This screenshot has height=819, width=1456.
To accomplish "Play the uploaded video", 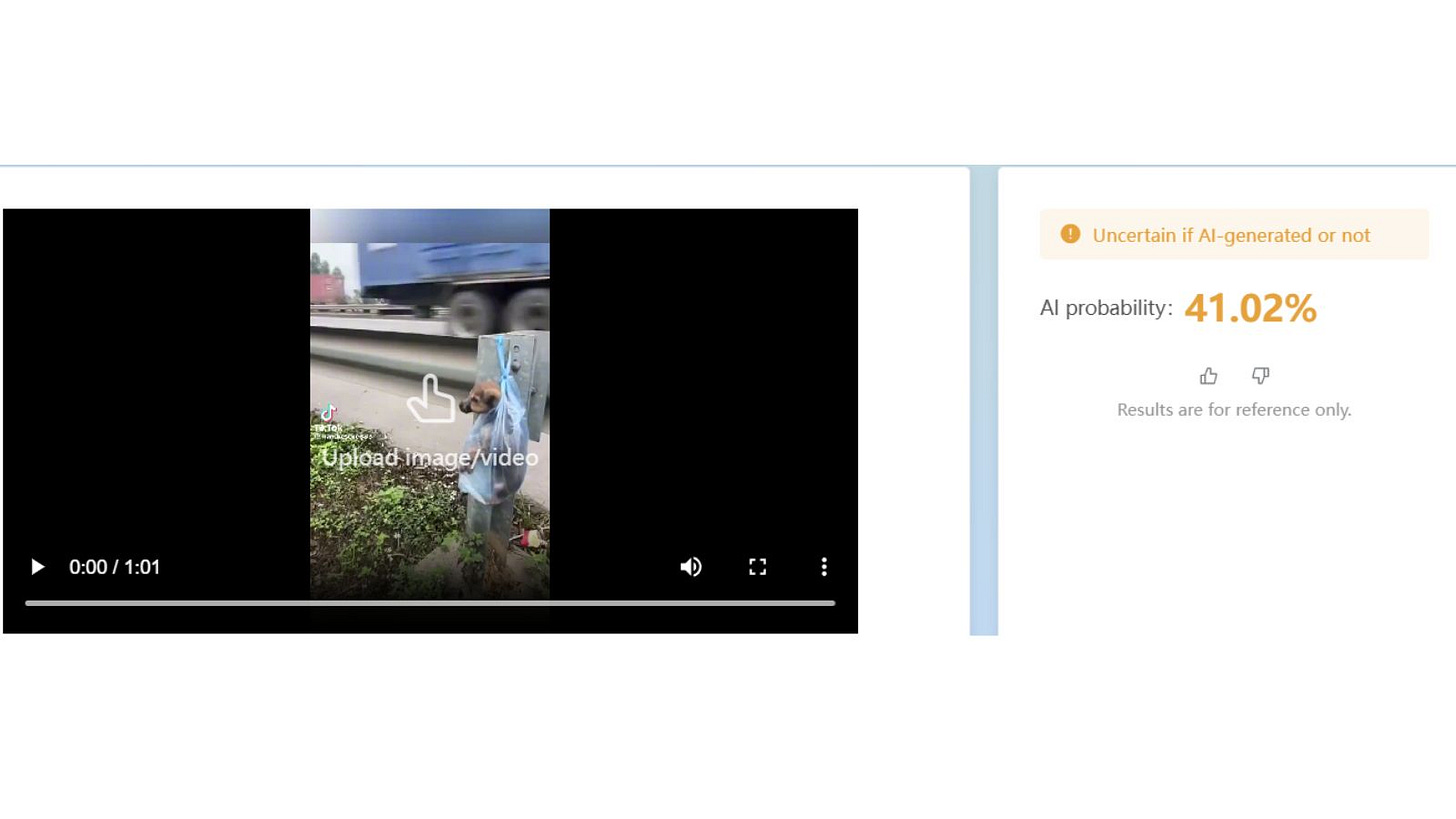I will [x=38, y=567].
